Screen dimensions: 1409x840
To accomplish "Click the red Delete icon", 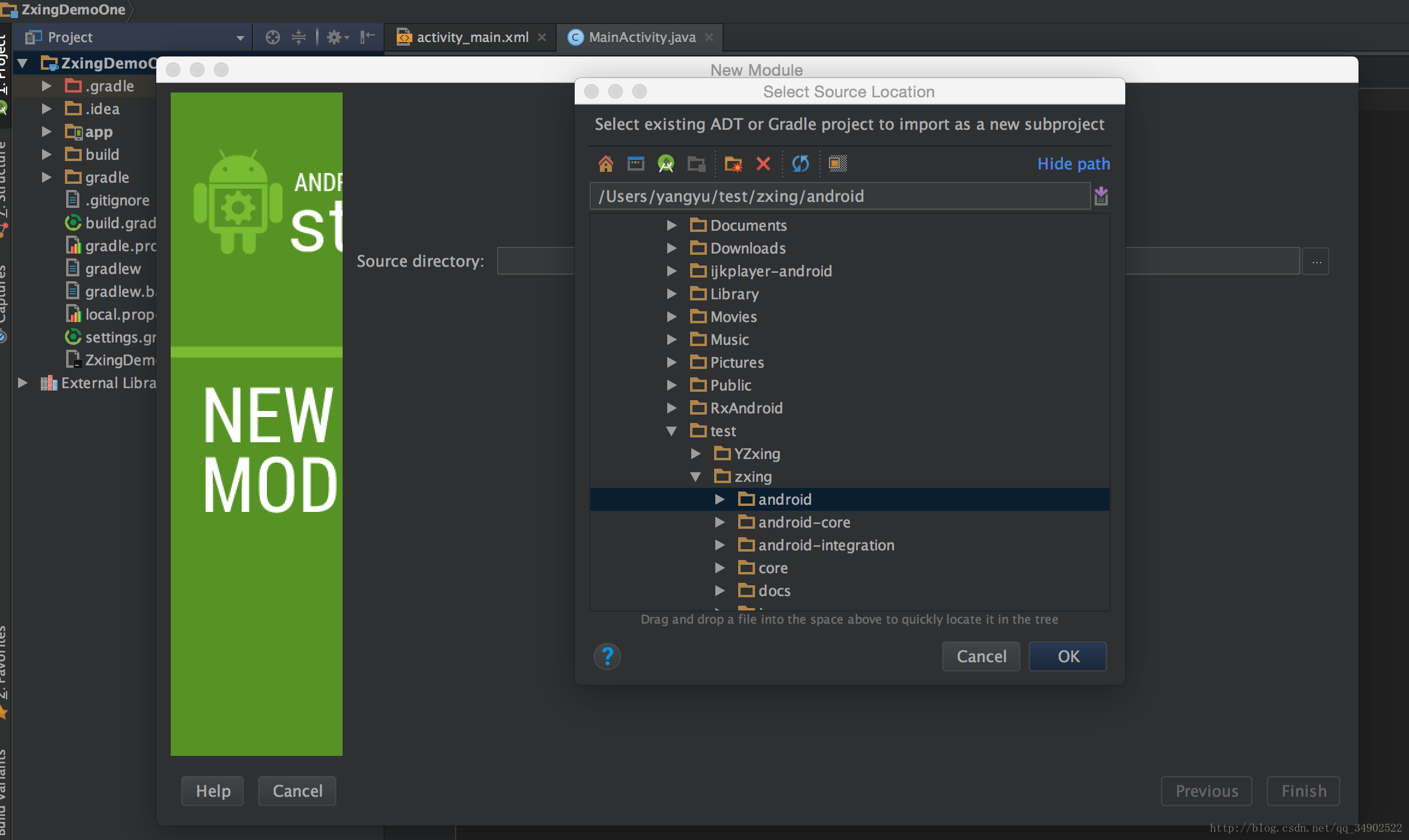I will pos(763,163).
